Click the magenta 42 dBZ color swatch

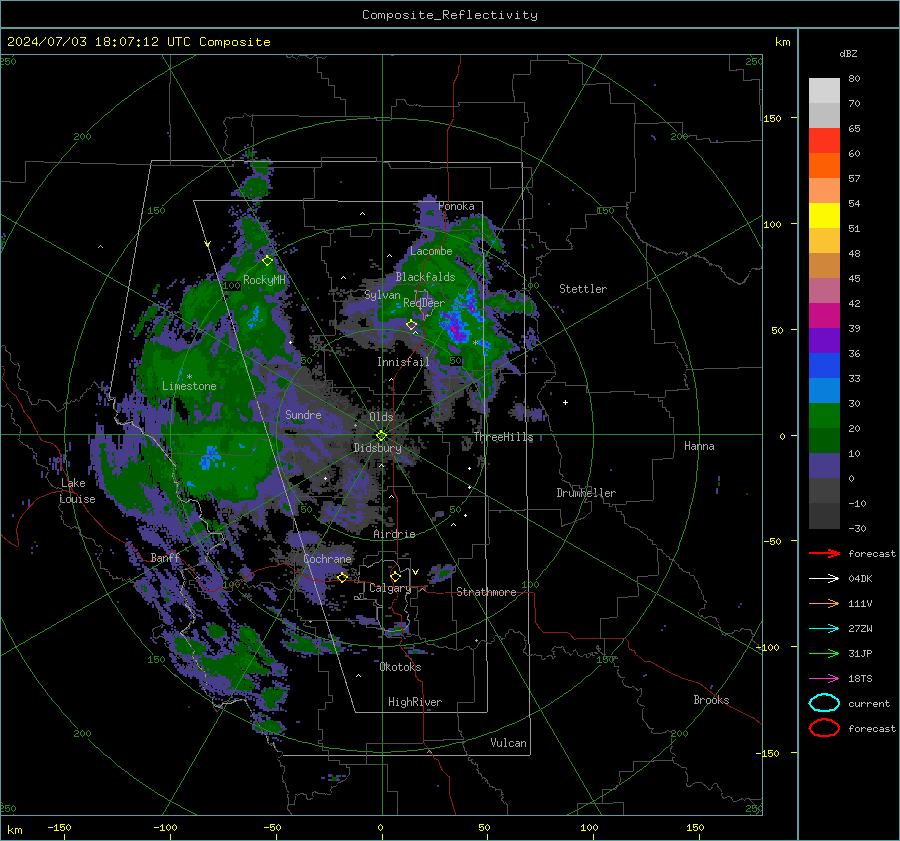pos(824,316)
